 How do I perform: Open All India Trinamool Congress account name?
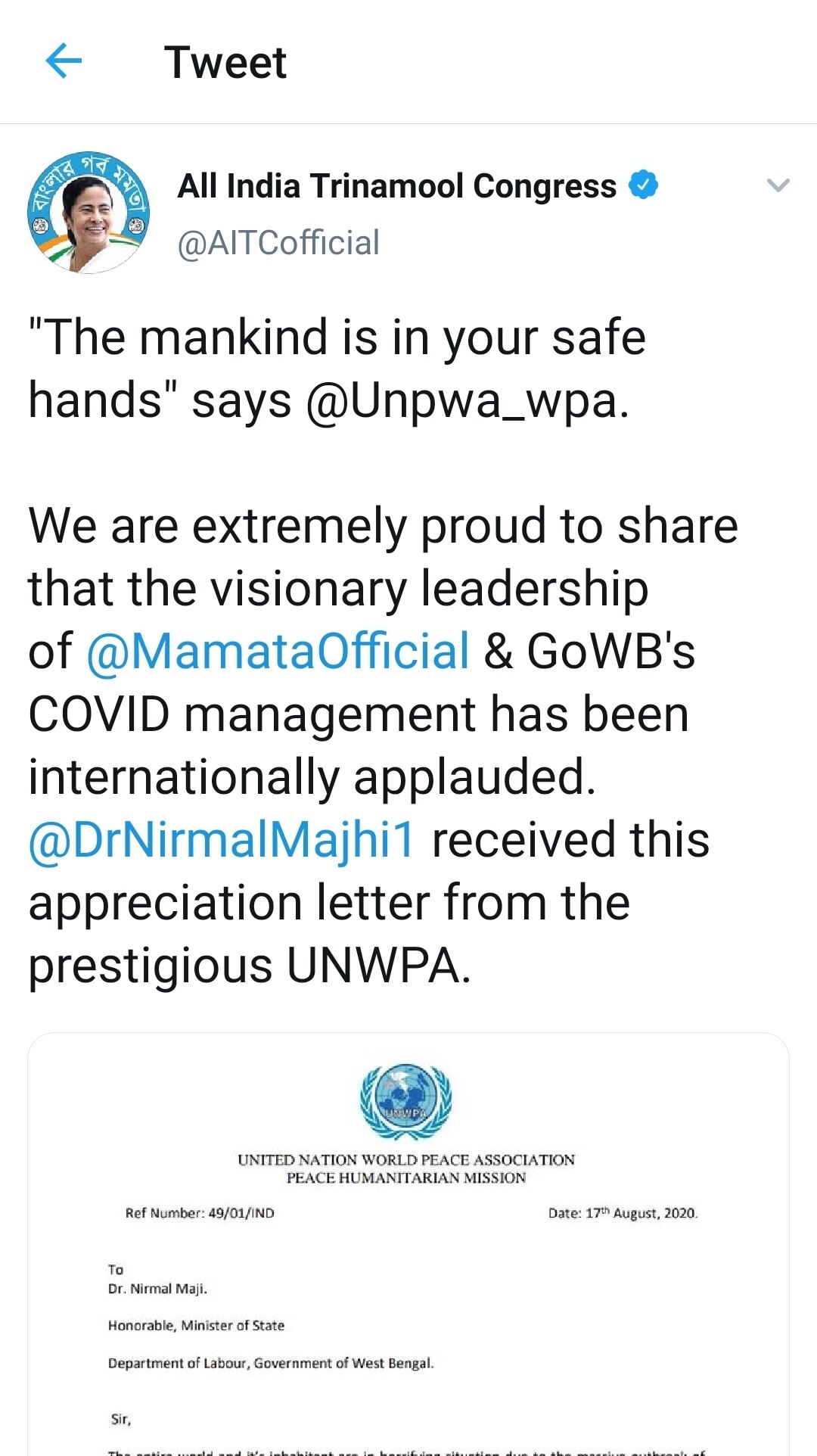(396, 186)
